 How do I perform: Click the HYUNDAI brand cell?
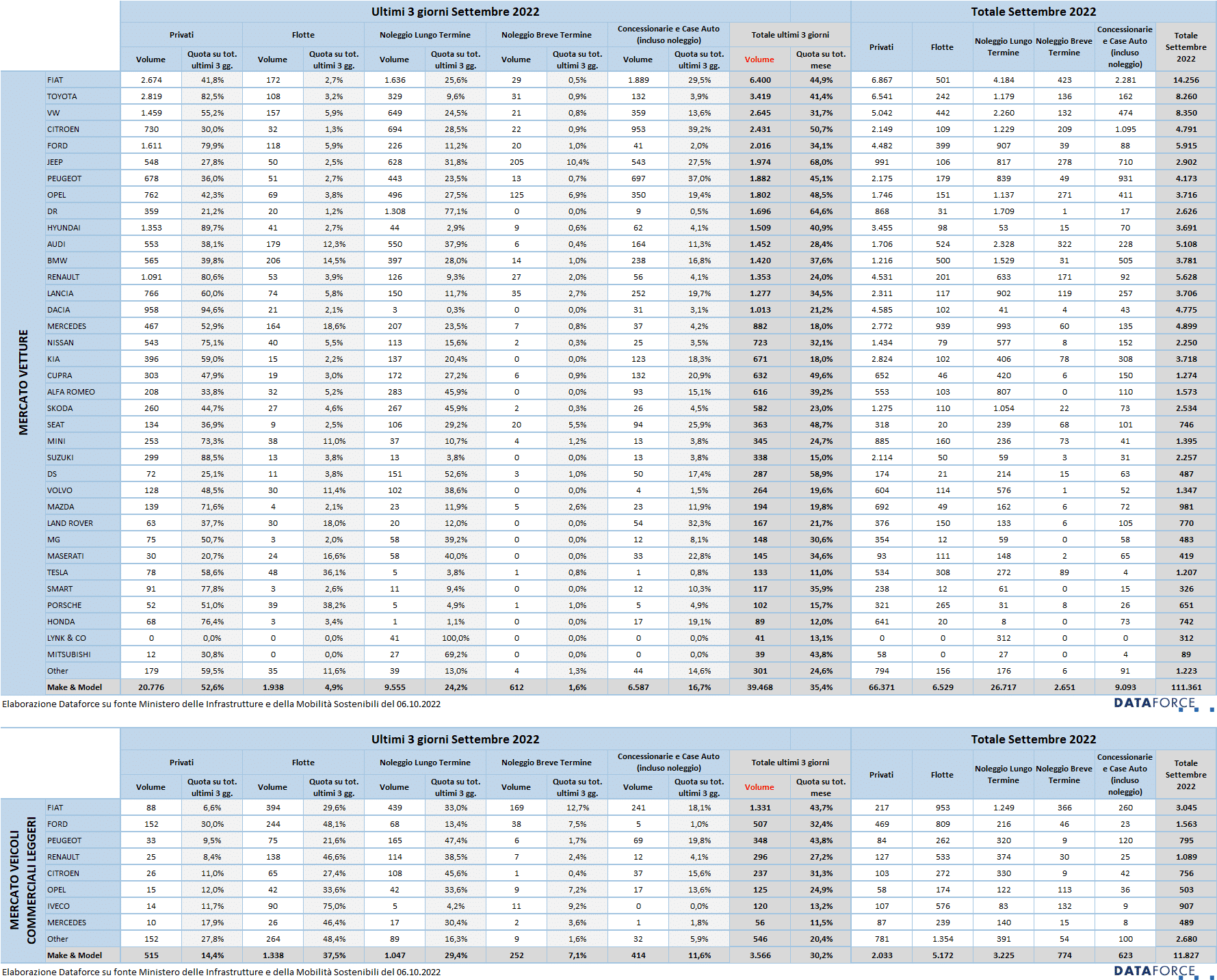coord(83,228)
